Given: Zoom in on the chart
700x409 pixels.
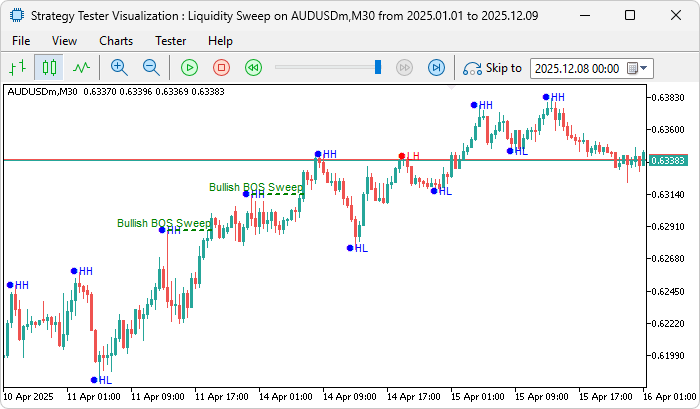Looking at the screenshot, I should pos(119,67).
